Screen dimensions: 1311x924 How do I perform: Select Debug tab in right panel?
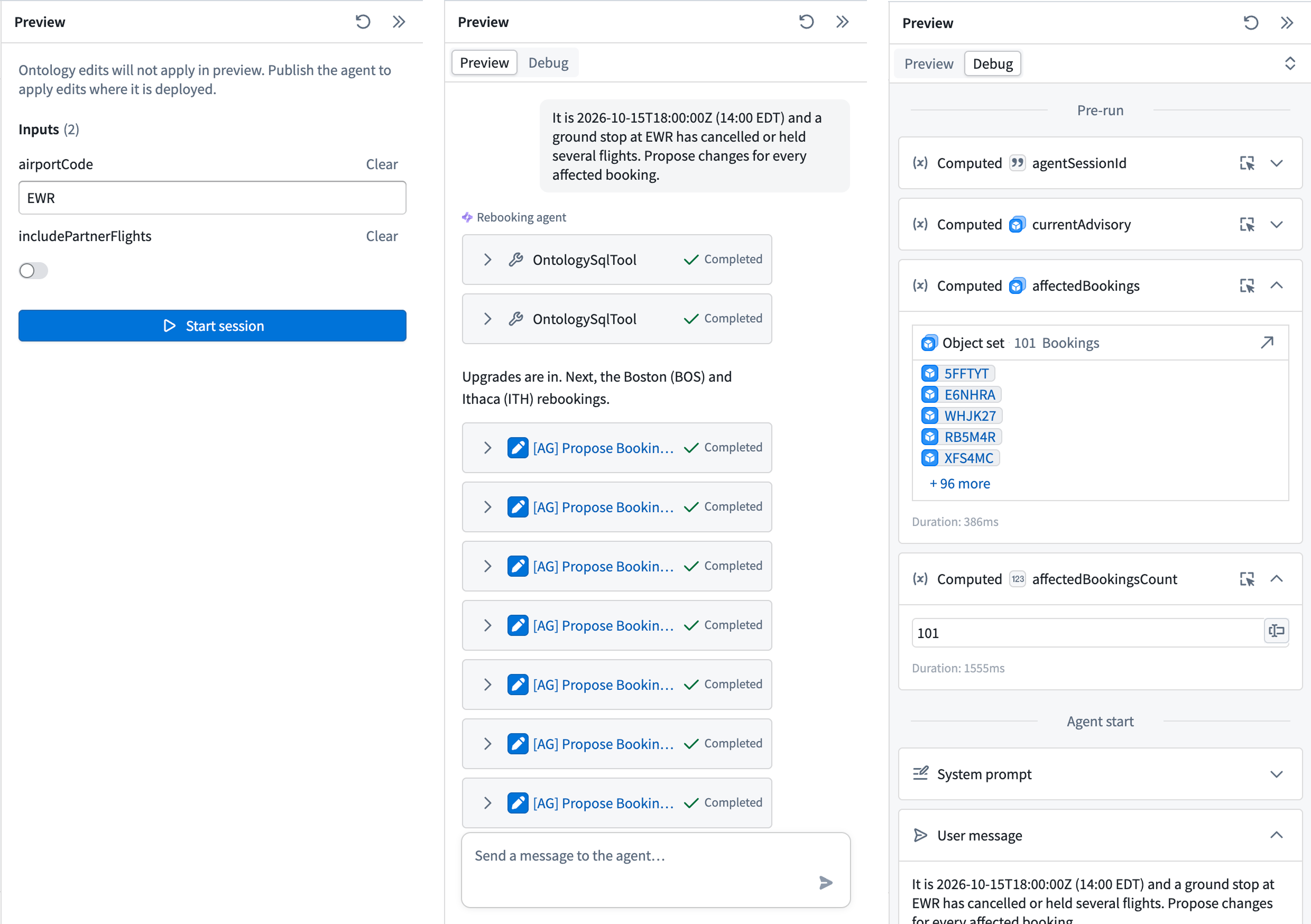click(x=992, y=64)
